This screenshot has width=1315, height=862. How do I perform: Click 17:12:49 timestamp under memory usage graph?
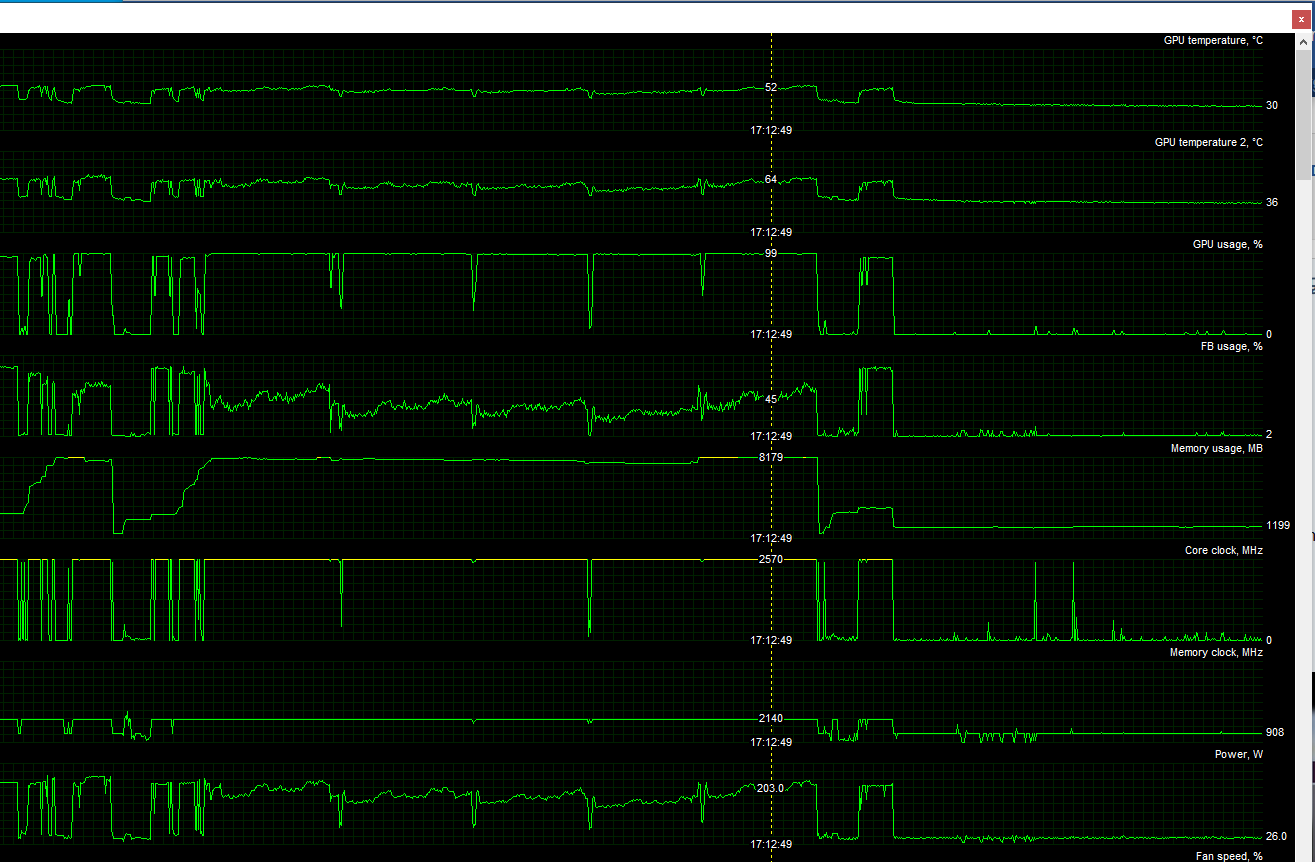pos(771,538)
